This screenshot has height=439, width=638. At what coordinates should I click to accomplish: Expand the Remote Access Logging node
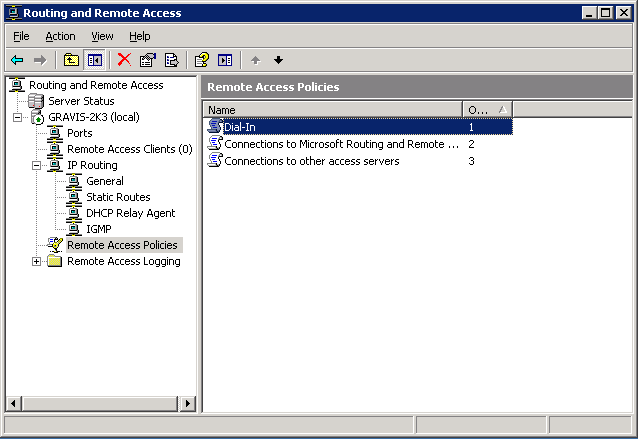[37, 262]
